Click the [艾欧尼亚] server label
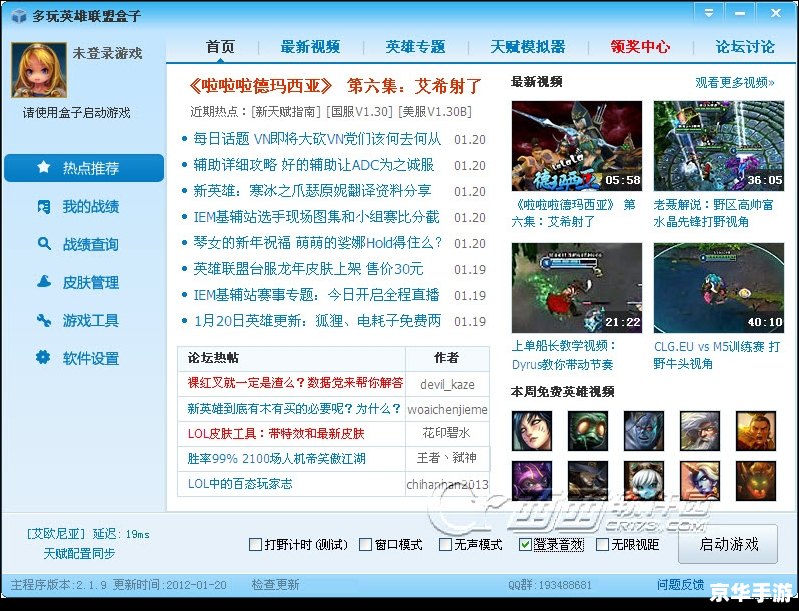The image size is (799, 611). [56, 534]
